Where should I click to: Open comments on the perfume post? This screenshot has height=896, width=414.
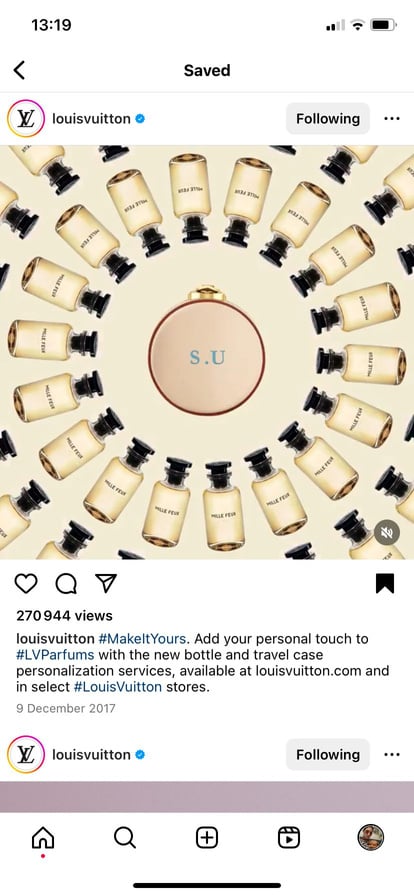coord(66,583)
